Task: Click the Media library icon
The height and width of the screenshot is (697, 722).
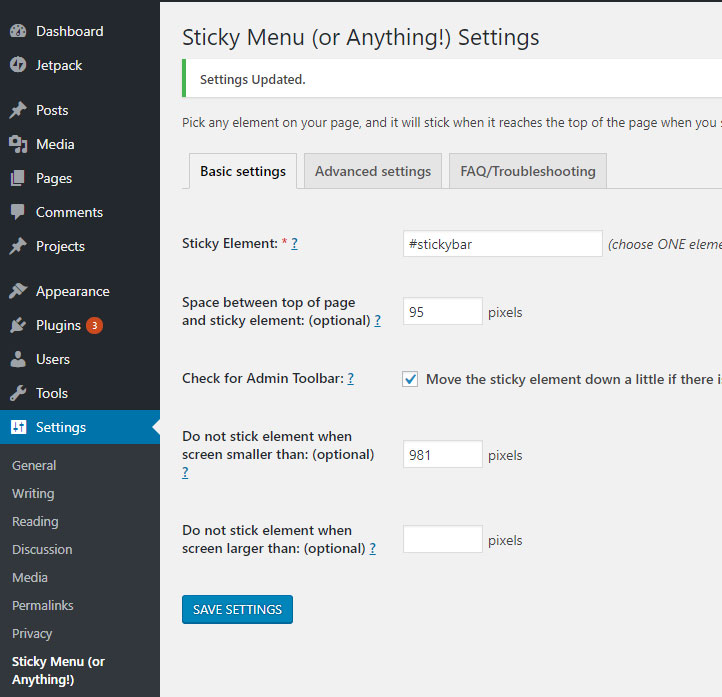Action: [x=18, y=144]
